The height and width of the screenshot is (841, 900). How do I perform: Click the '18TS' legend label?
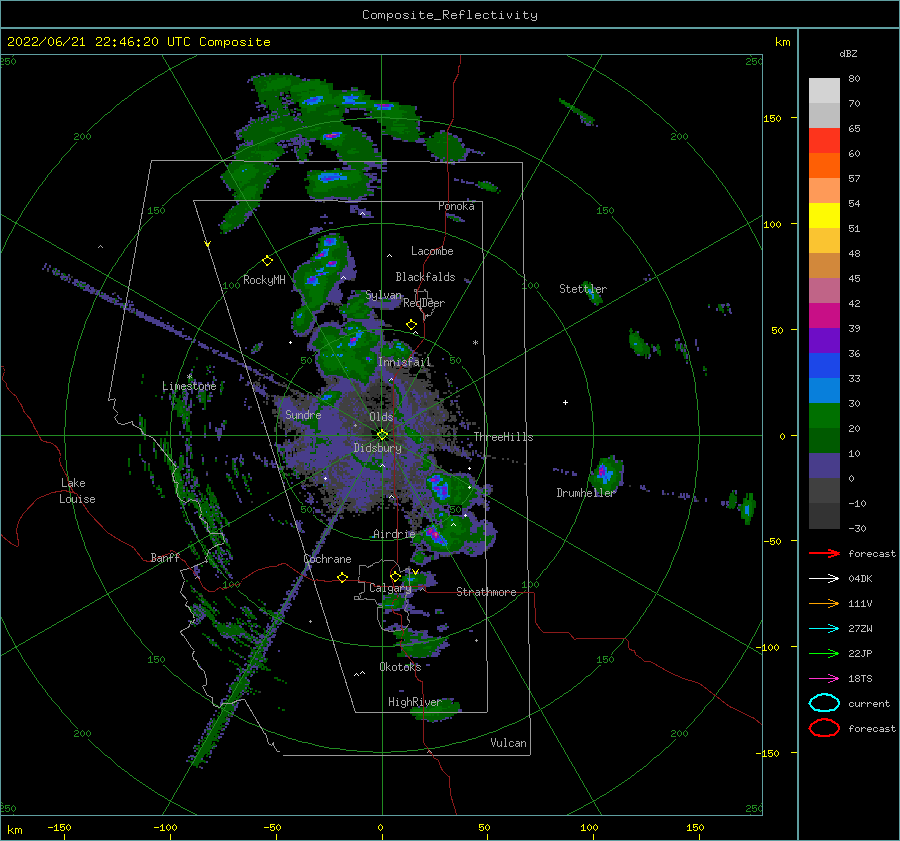point(860,679)
